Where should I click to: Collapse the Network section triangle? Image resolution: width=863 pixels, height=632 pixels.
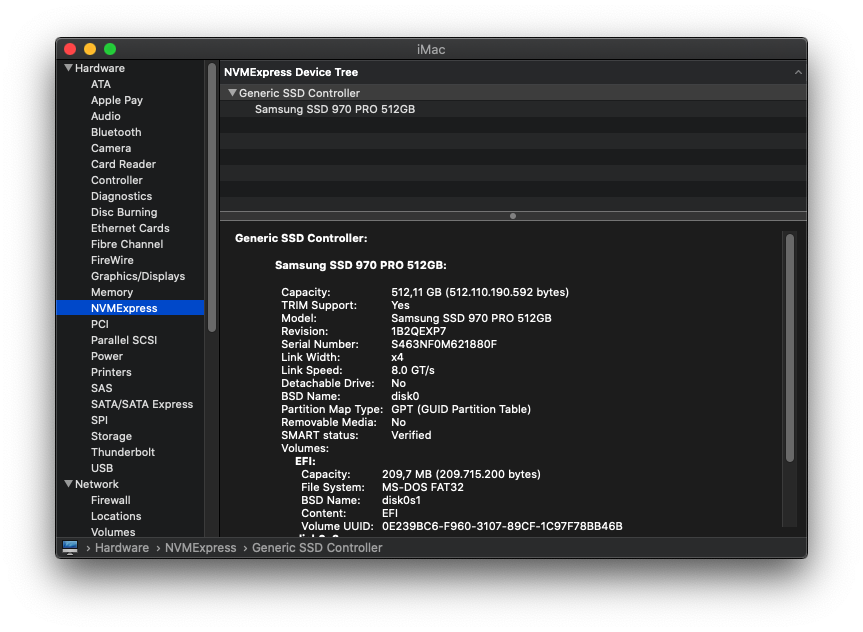pos(68,484)
